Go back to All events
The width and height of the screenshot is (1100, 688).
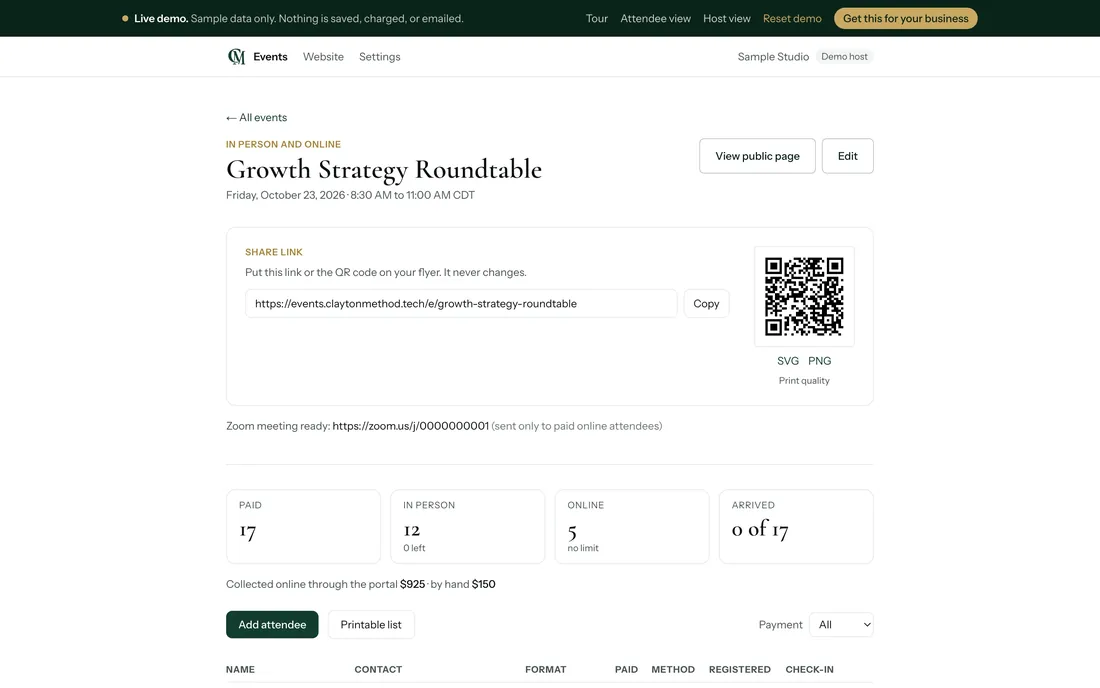(257, 117)
